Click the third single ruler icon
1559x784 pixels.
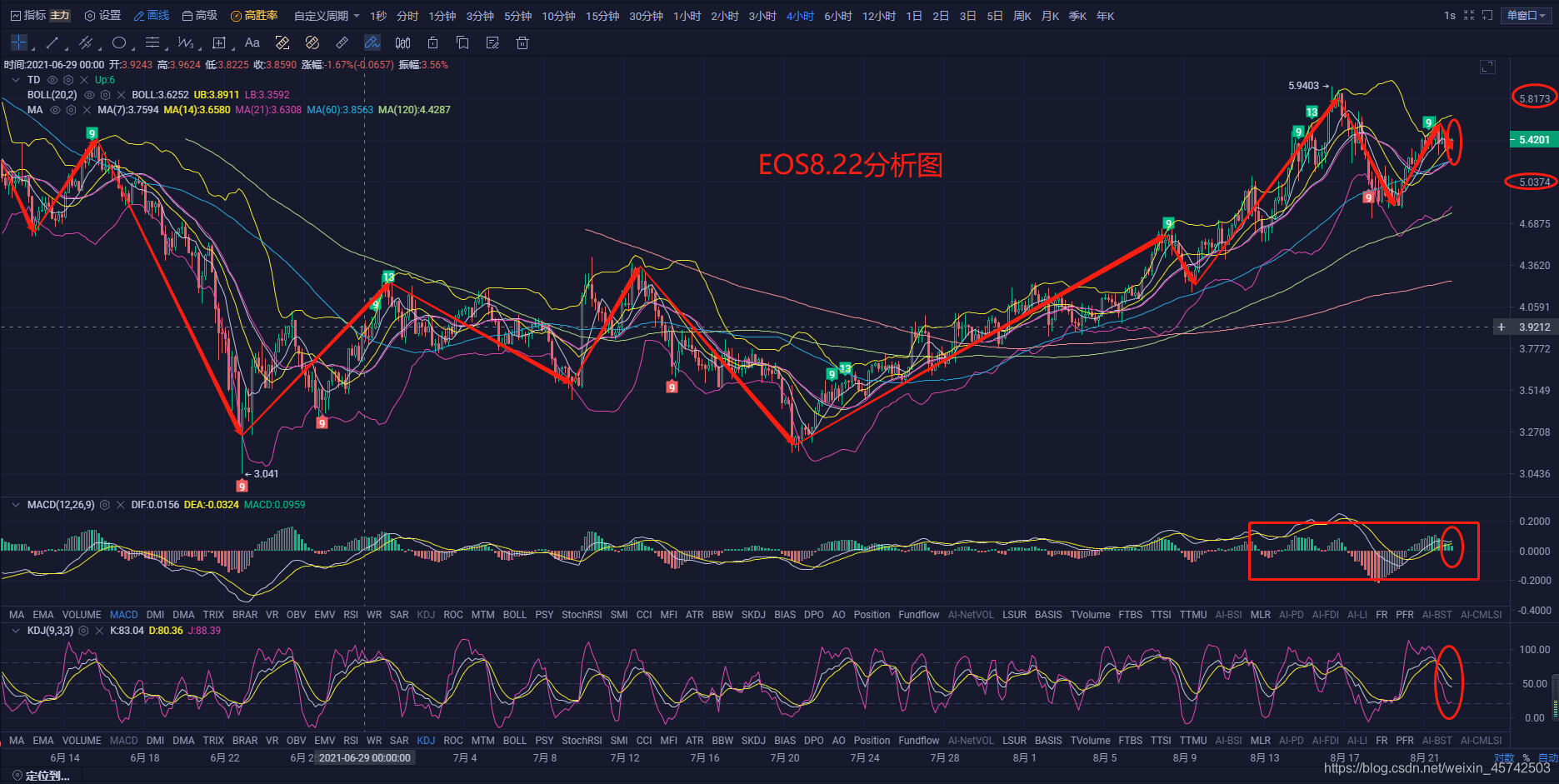[342, 42]
